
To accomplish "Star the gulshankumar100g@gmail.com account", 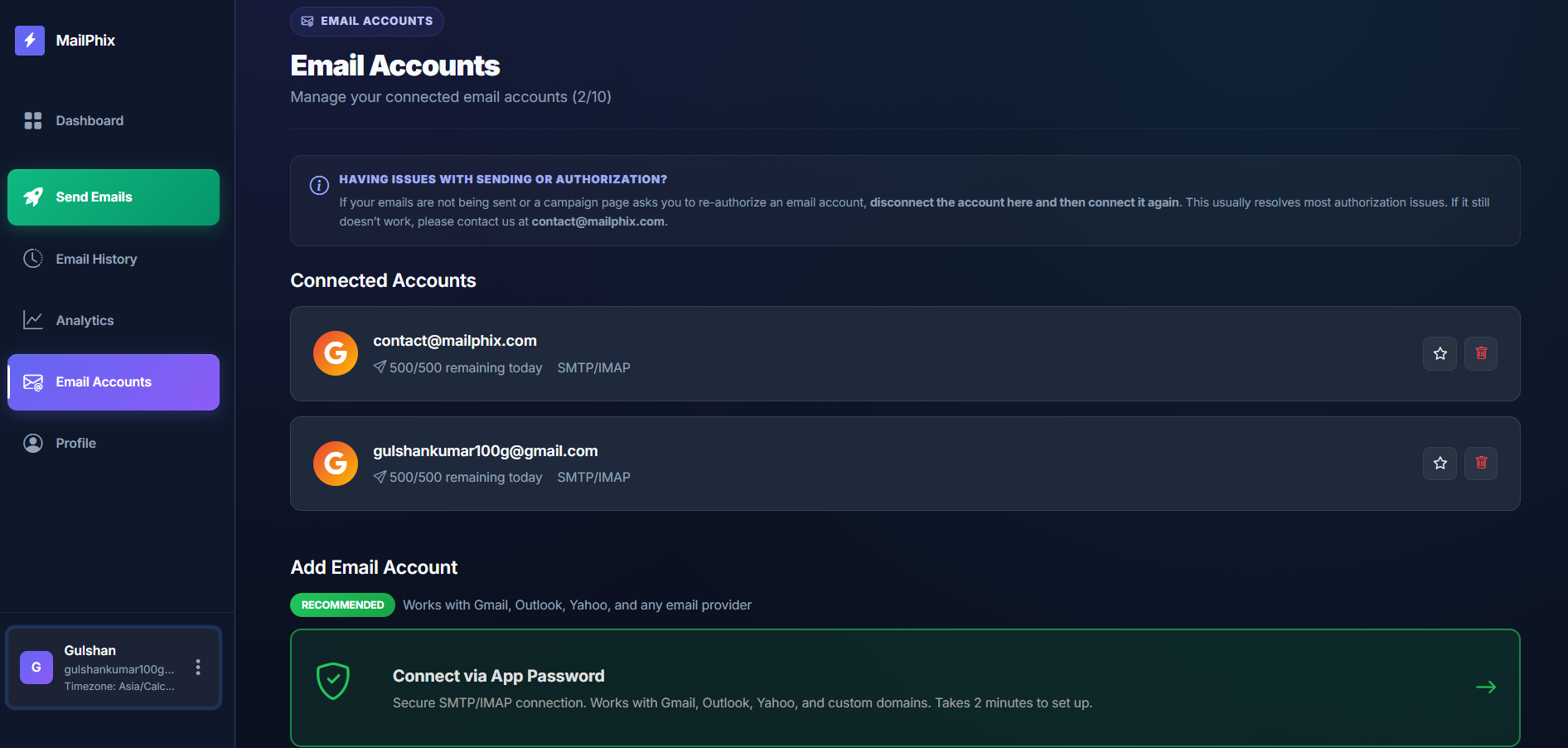I will pos(1440,464).
